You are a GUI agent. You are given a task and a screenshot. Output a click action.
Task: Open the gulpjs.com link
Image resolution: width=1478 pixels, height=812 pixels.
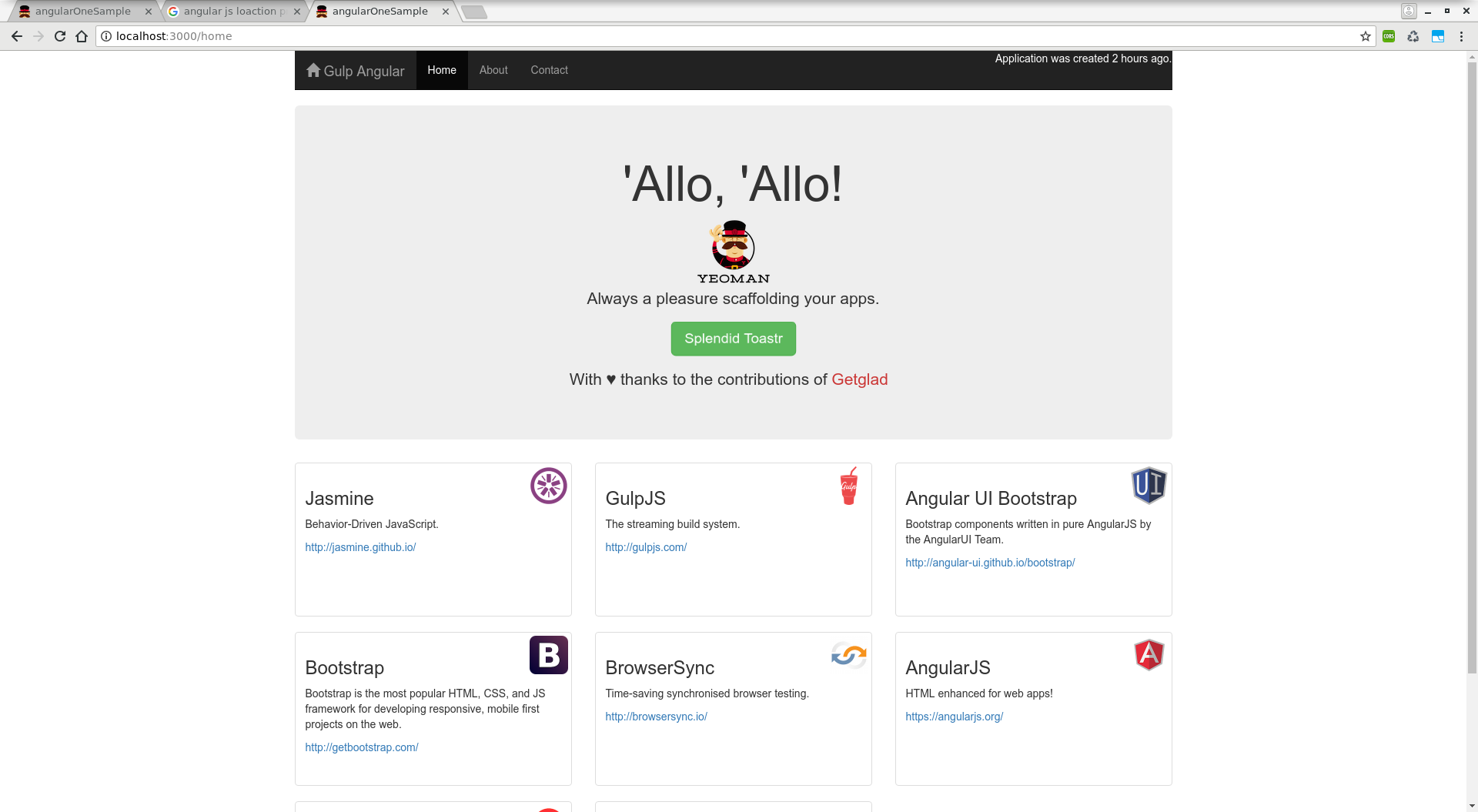point(646,547)
